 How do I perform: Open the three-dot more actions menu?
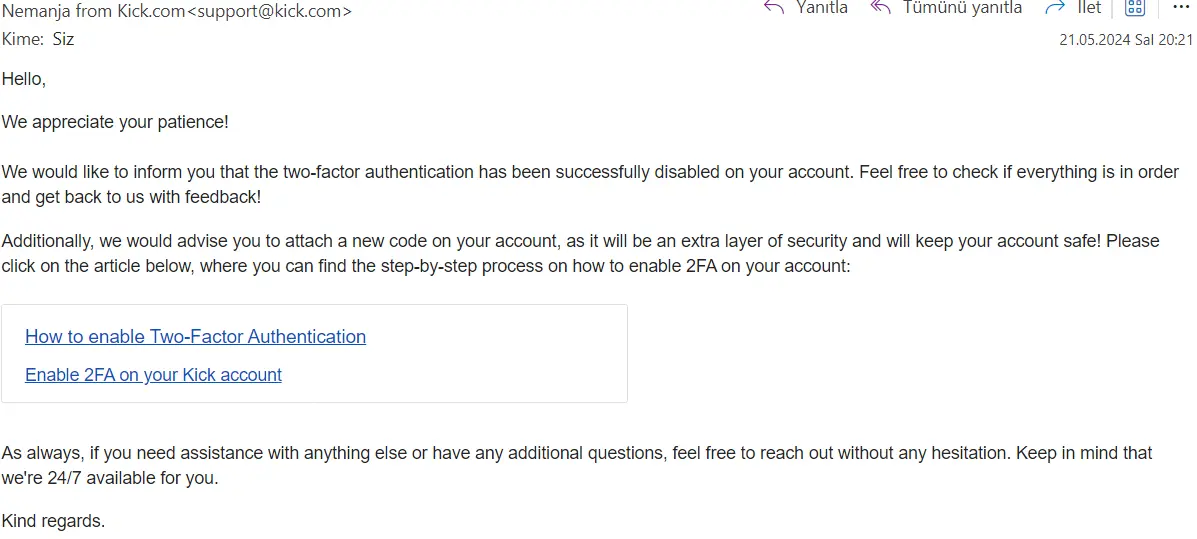(x=1181, y=8)
